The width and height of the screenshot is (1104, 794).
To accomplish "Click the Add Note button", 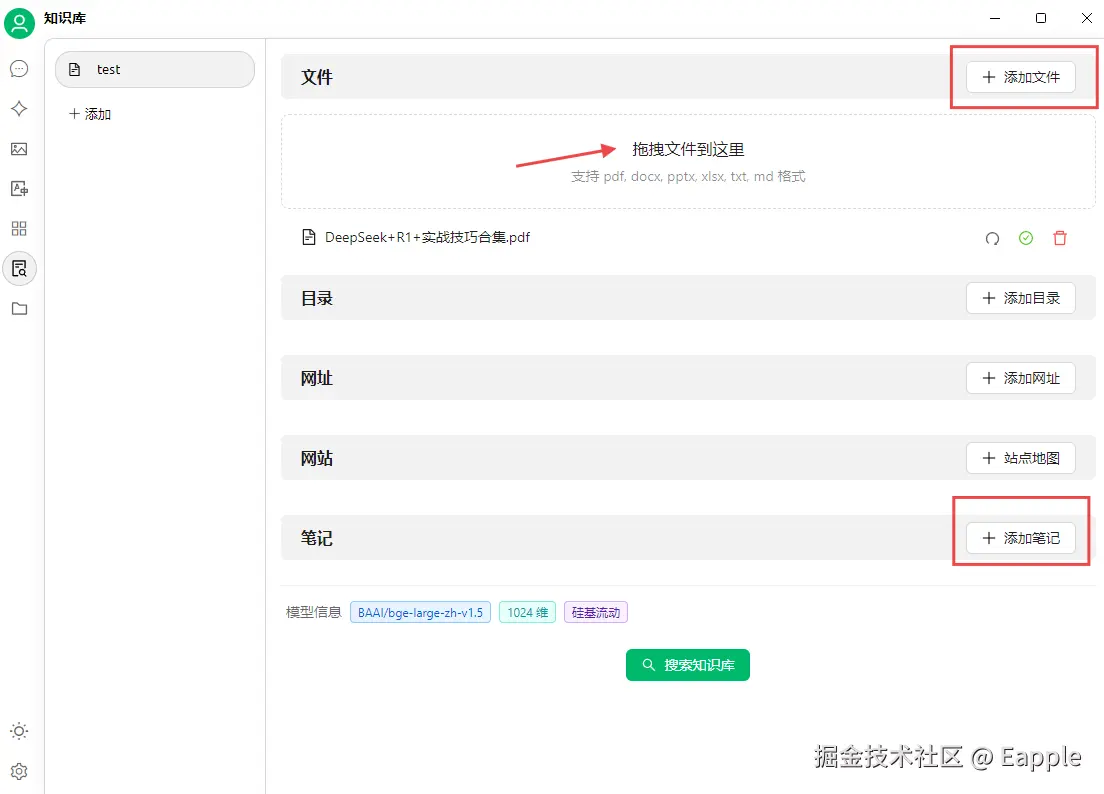I will (1020, 538).
